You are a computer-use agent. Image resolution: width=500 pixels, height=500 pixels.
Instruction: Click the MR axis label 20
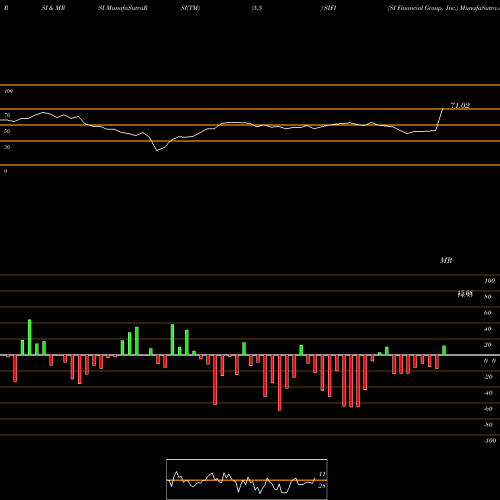(488, 345)
